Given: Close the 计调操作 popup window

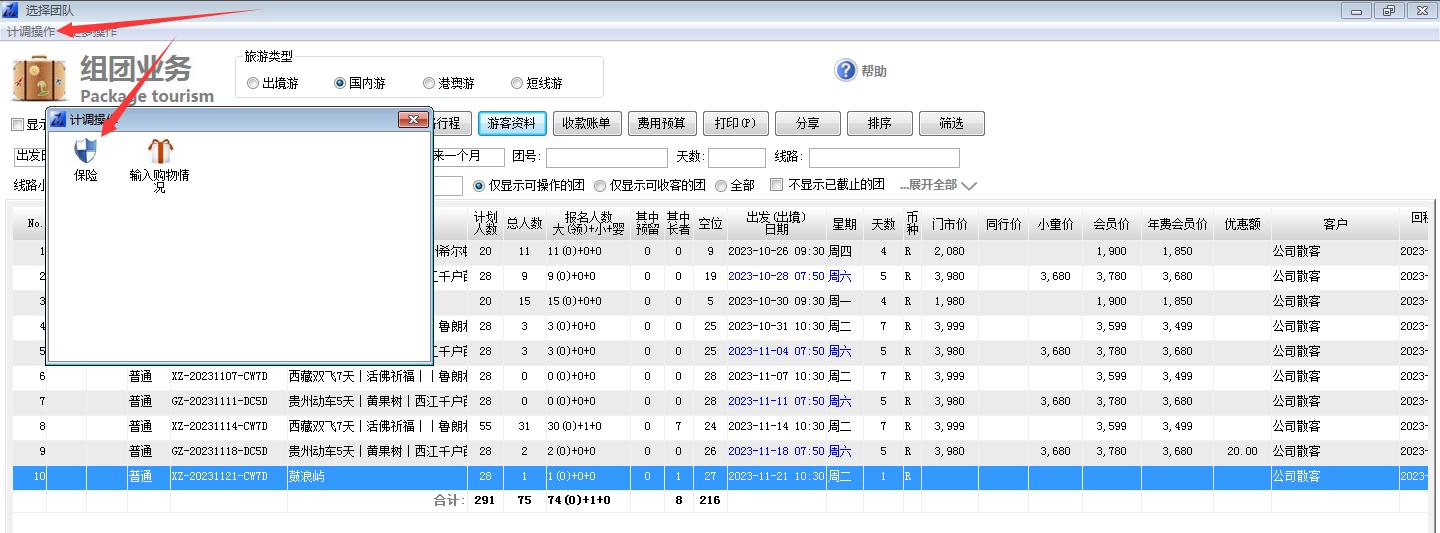Looking at the screenshot, I should 413,120.
